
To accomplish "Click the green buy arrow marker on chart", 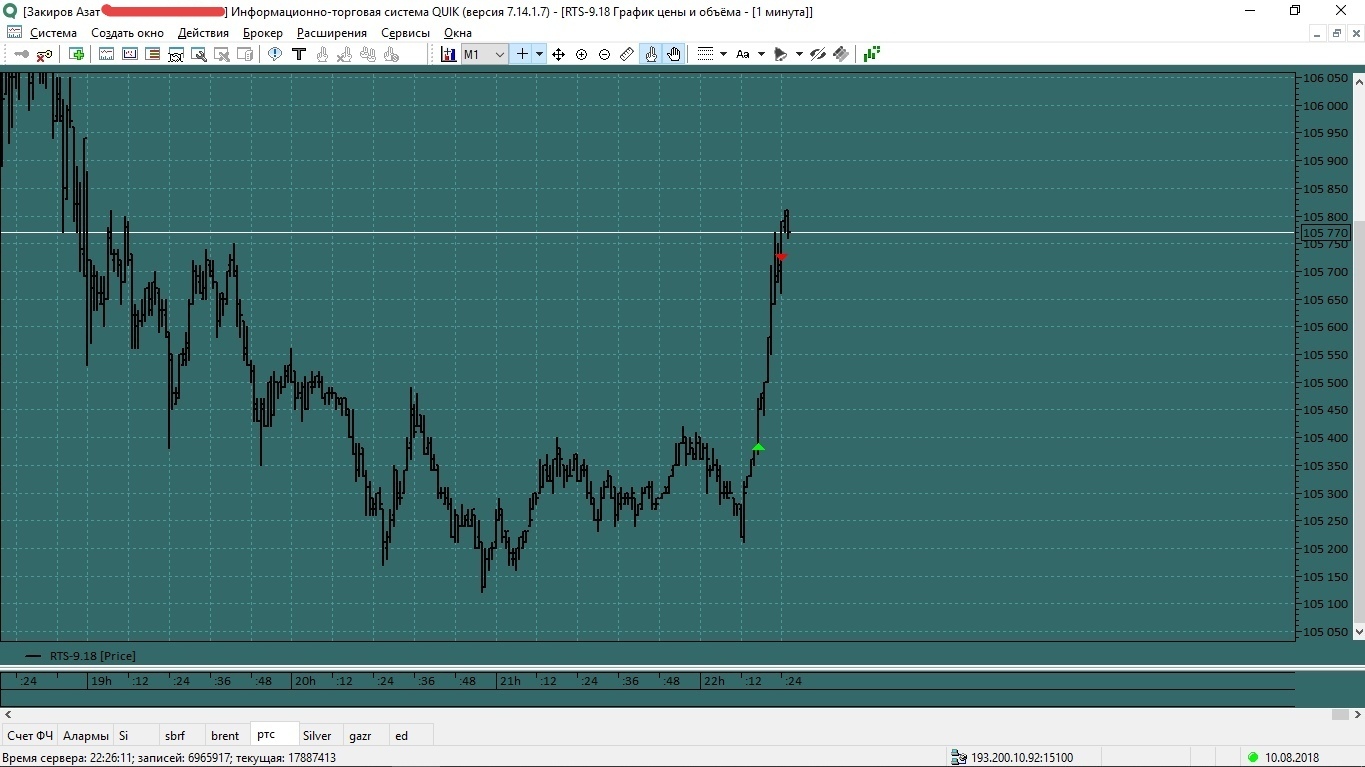I will pyautogui.click(x=758, y=447).
